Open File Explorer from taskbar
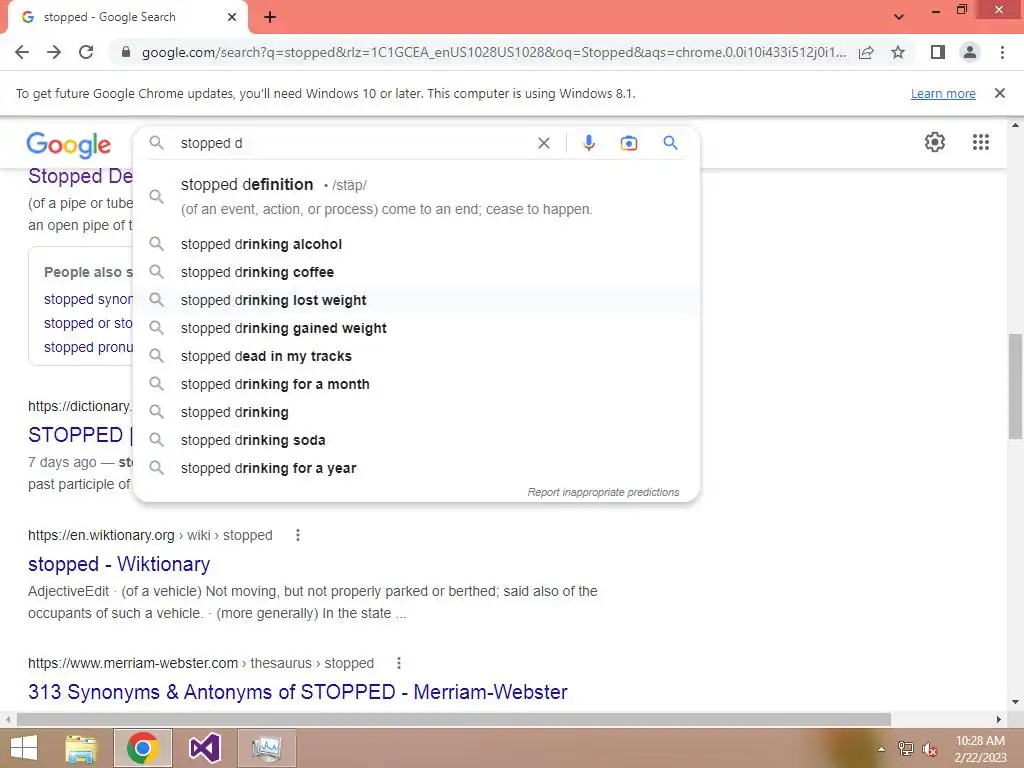 [x=81, y=748]
